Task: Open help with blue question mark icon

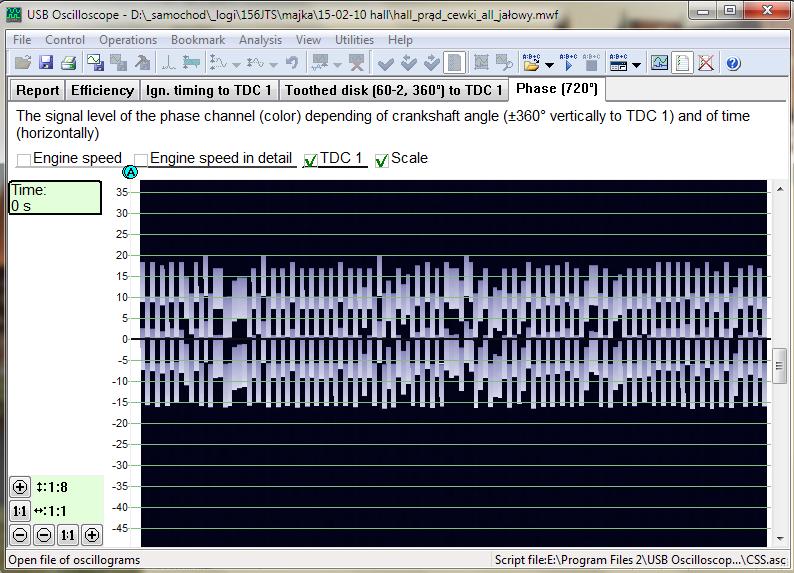Action: (733, 63)
